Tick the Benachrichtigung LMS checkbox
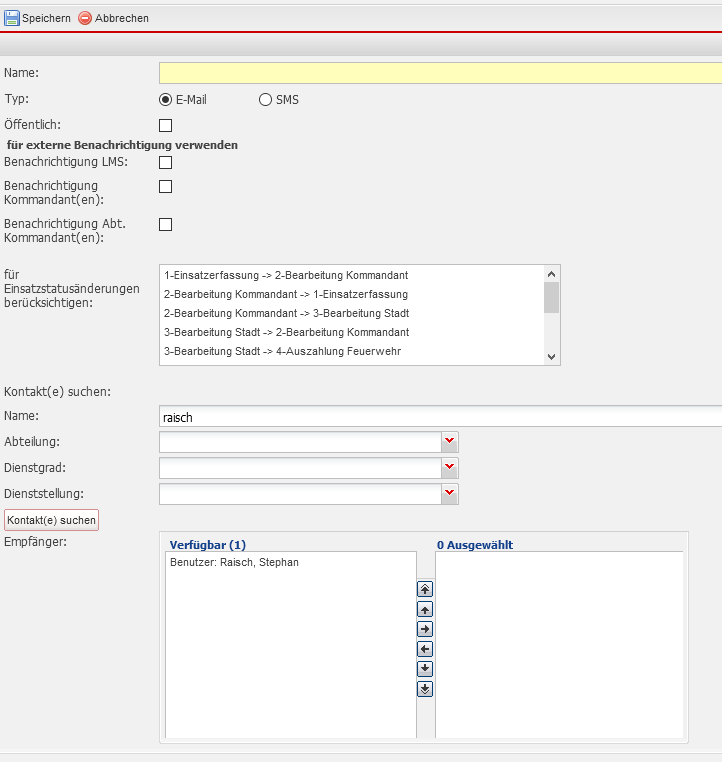 [166, 162]
